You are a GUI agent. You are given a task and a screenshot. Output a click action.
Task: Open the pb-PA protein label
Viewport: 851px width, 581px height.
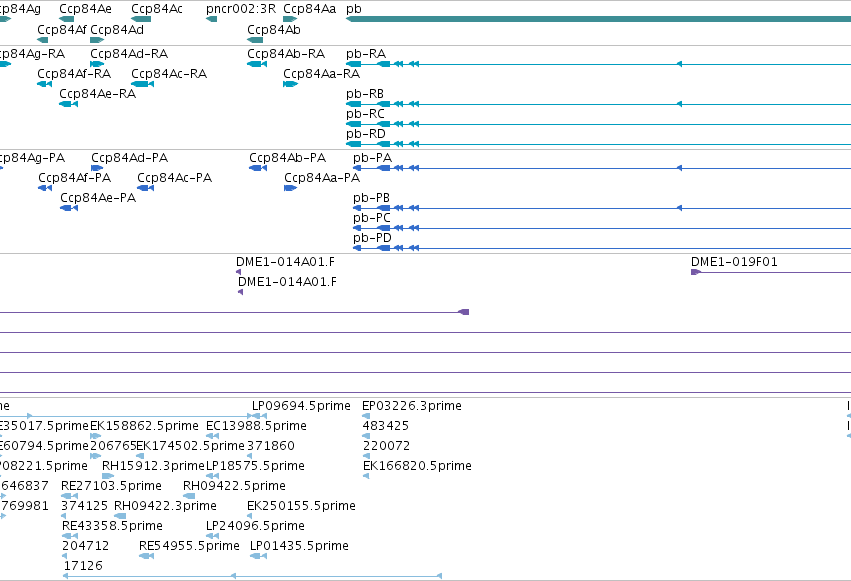click(x=372, y=158)
